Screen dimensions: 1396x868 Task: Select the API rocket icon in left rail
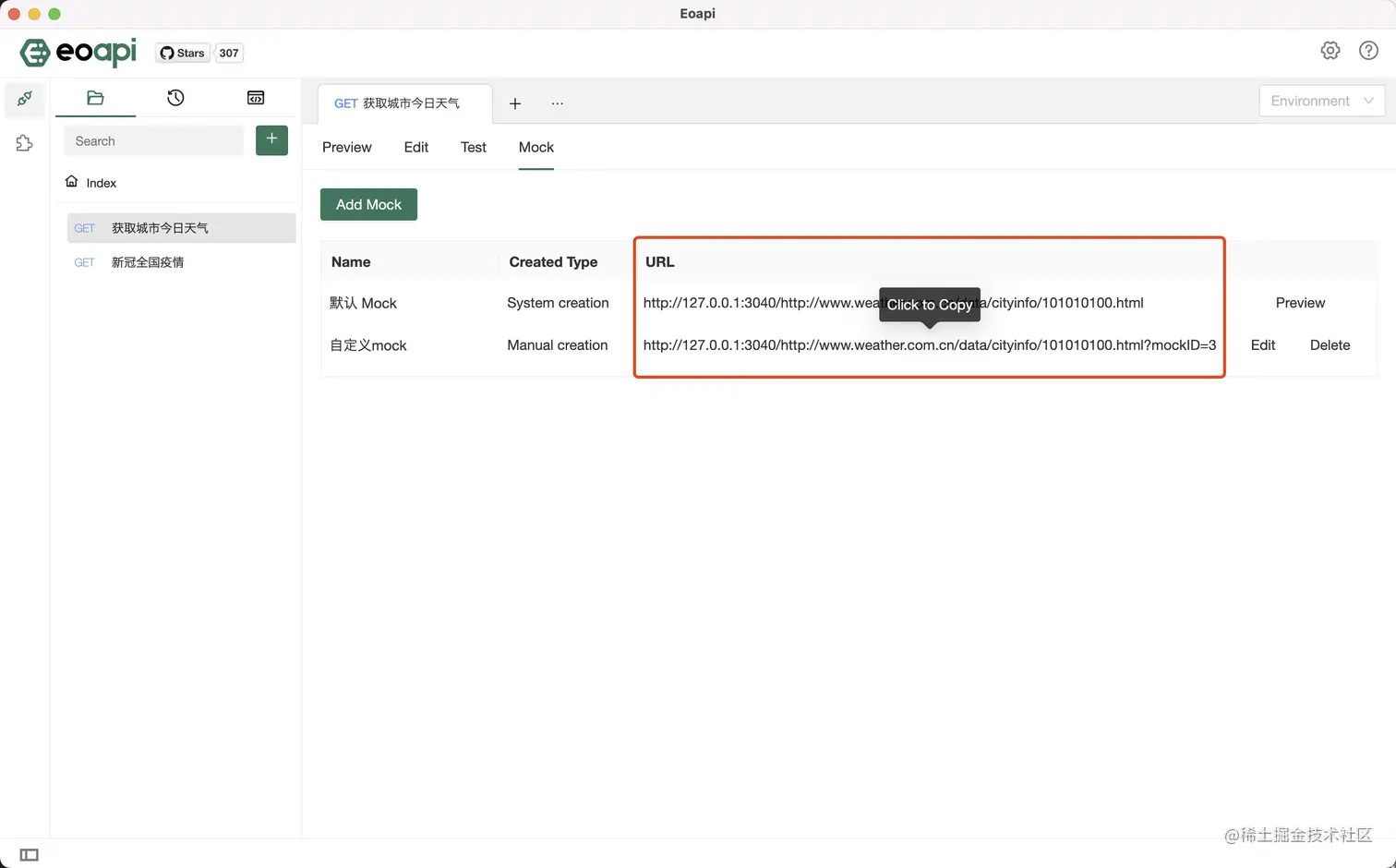25,98
